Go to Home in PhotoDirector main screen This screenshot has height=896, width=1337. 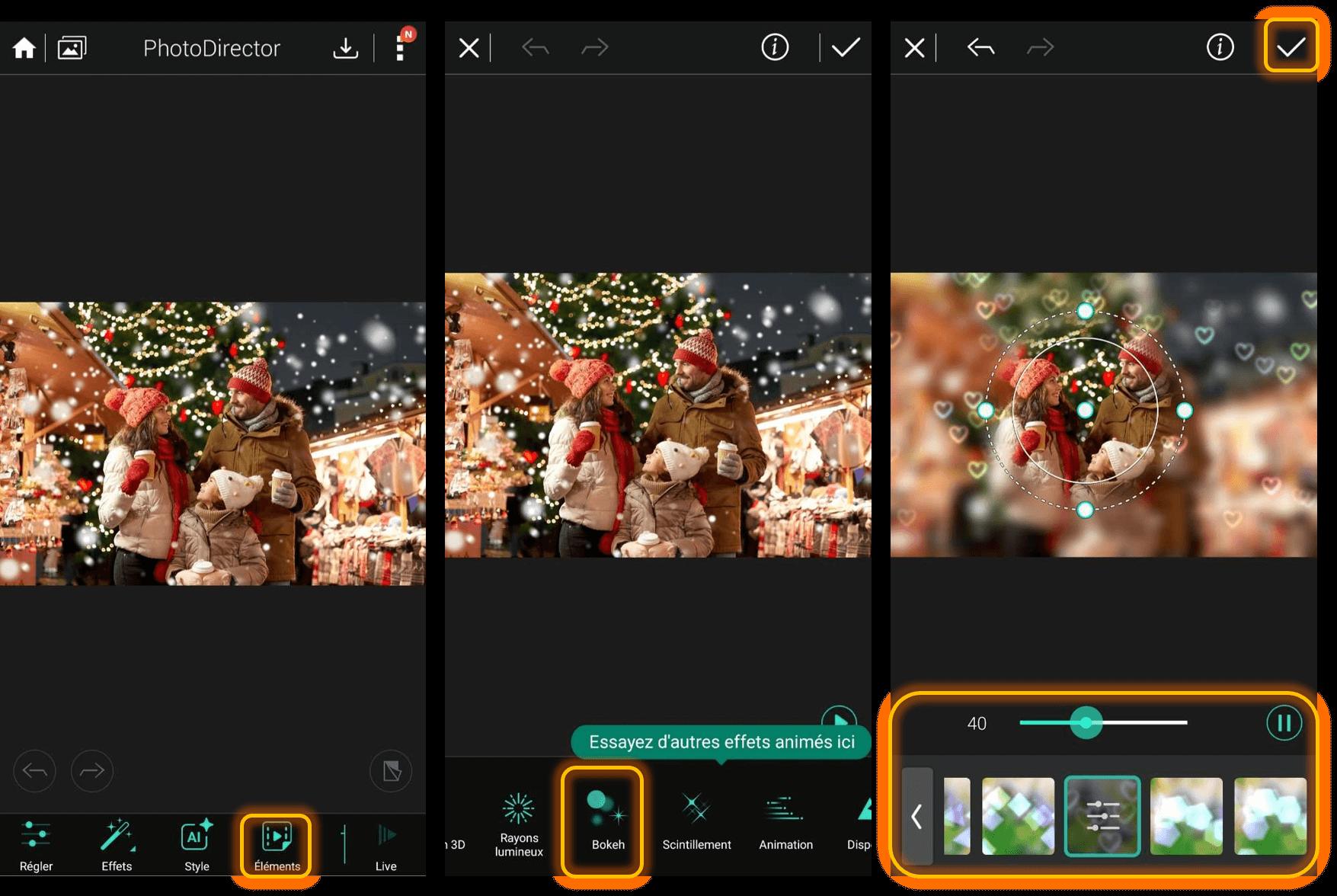click(24, 48)
